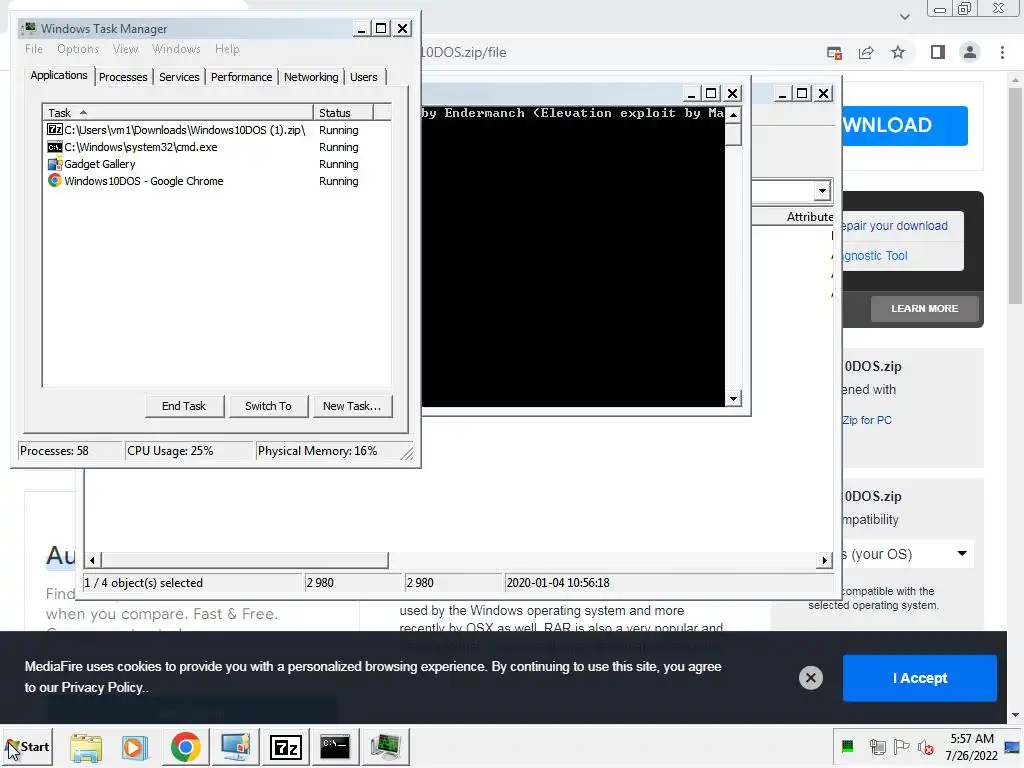This screenshot has height=768, width=1024.
Task: Click the Task Manager resize grip
Action: (x=407, y=453)
